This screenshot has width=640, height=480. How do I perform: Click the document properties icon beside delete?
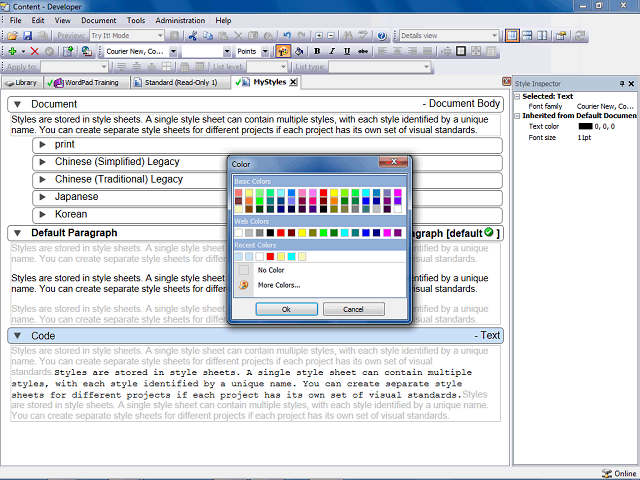(x=68, y=51)
